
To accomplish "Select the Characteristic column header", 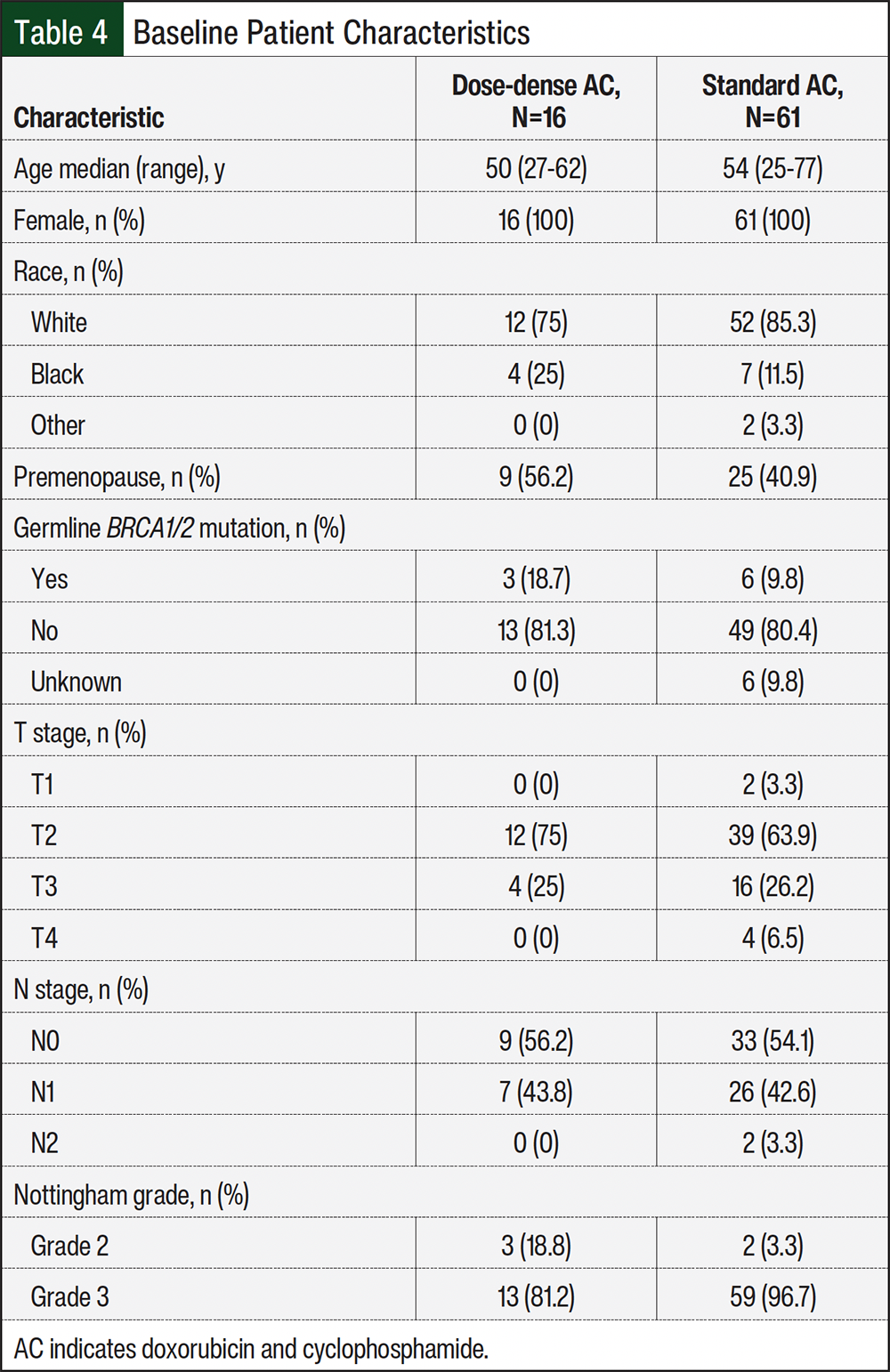I will point(89,117).
